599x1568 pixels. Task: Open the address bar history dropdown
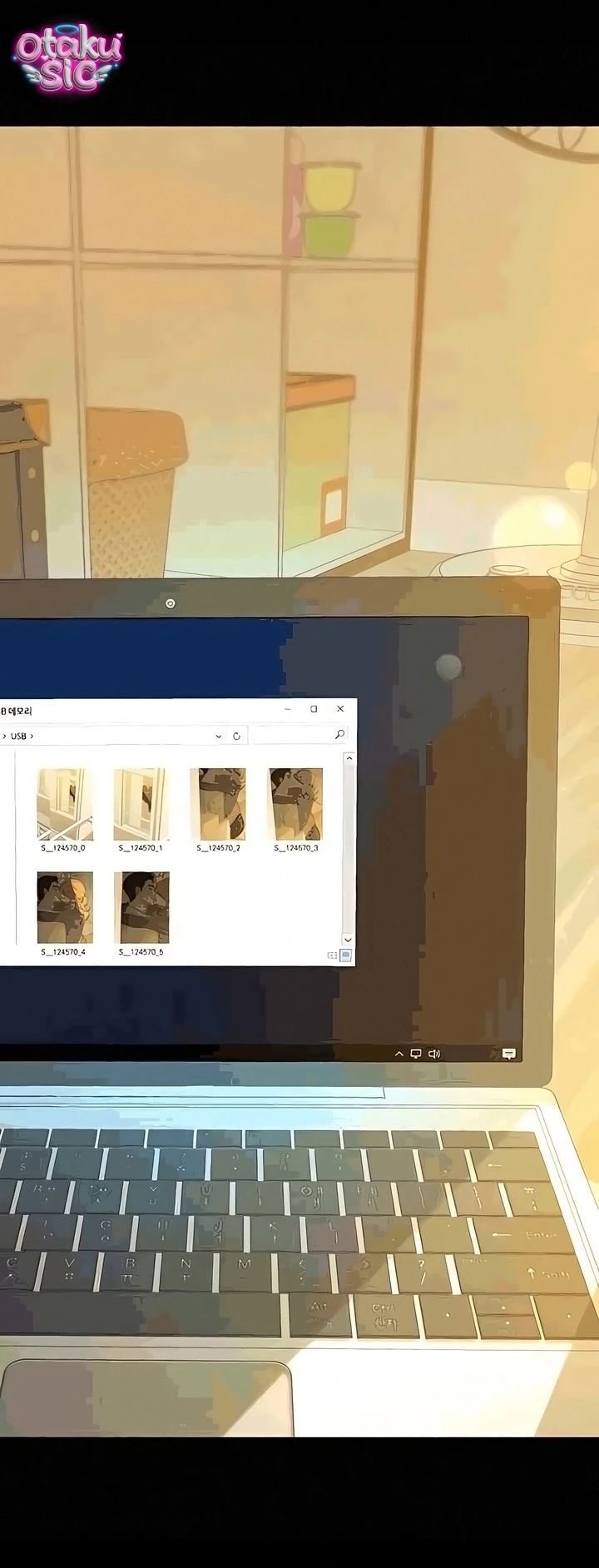[219, 736]
